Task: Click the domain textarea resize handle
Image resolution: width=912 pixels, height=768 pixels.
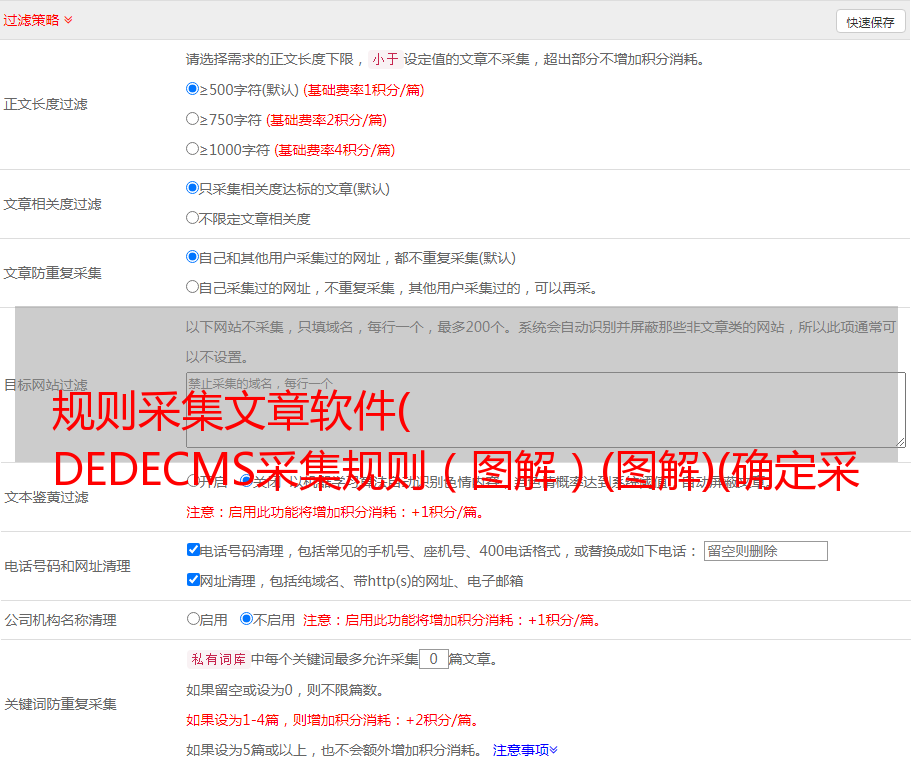Action: click(x=900, y=441)
